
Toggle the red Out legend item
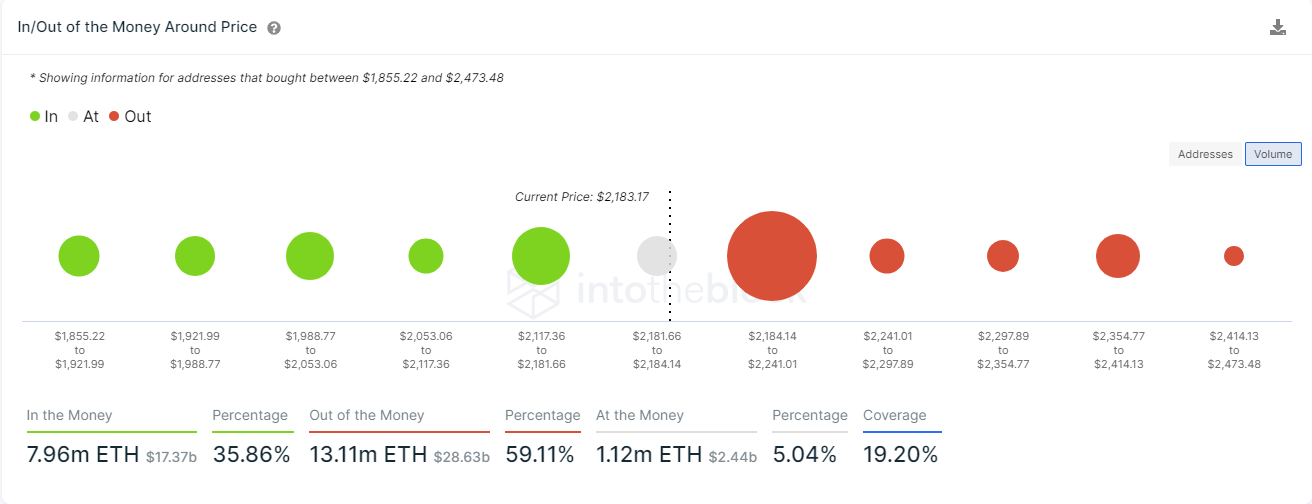(130, 116)
